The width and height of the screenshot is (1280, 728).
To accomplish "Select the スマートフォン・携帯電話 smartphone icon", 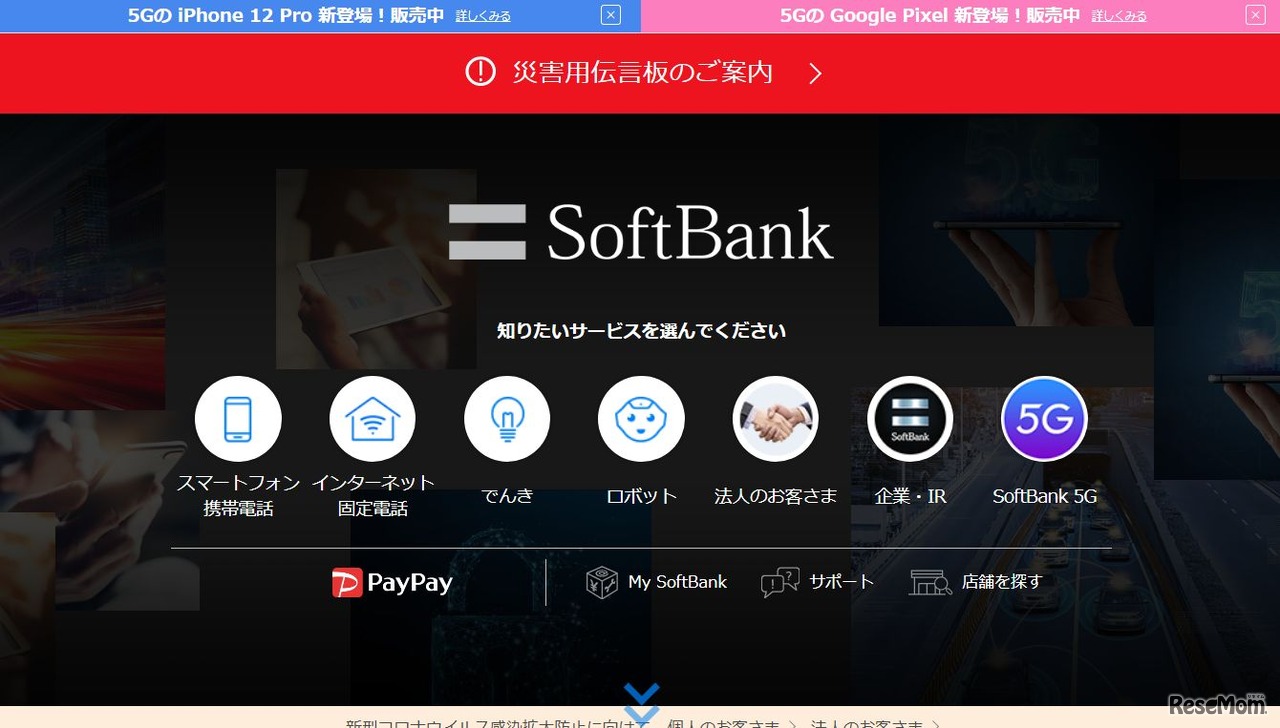I will [x=238, y=418].
